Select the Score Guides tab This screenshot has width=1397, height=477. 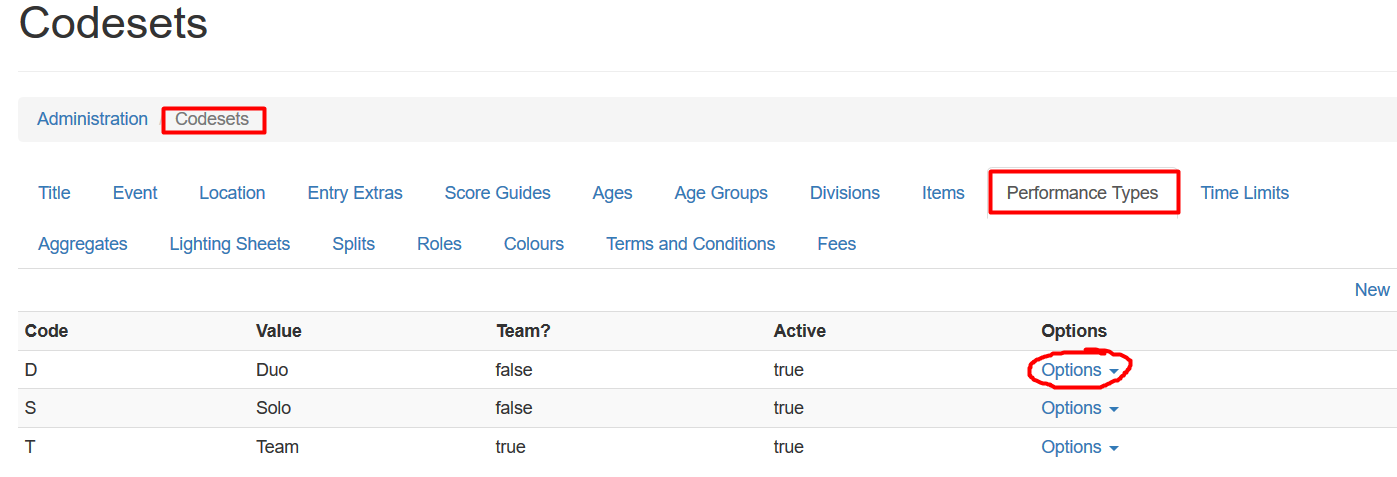[498, 193]
